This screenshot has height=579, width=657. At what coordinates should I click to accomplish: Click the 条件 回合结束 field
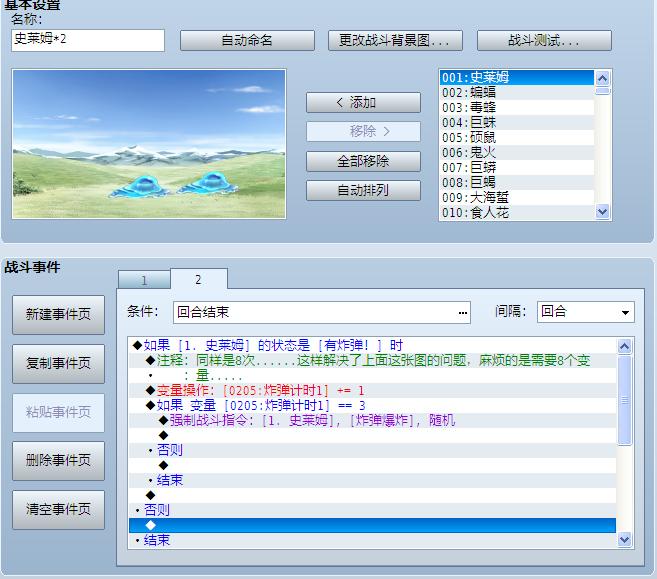coord(322,313)
